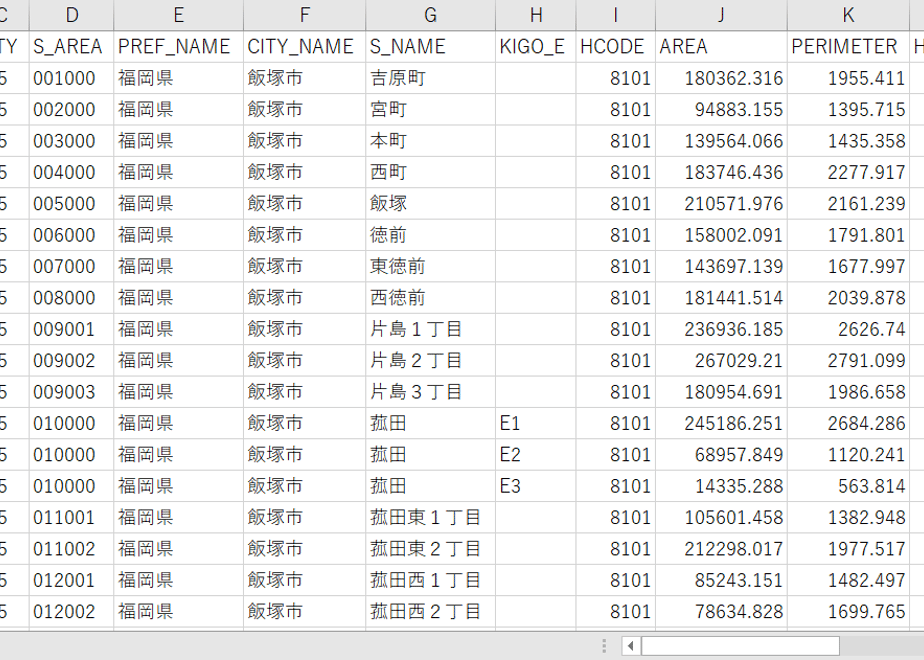Screen dimensions: 924x660
Task: Select KIGO_E cell E2
Action: 536,454
